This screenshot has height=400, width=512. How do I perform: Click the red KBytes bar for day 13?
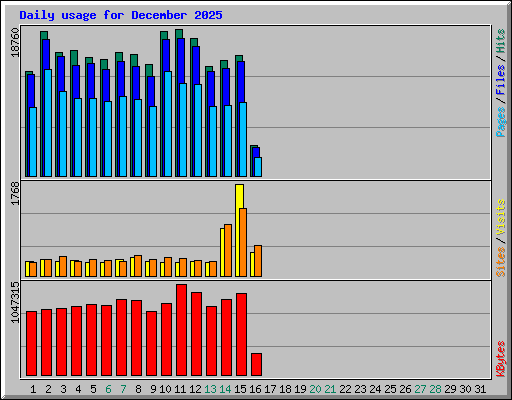tap(211, 341)
